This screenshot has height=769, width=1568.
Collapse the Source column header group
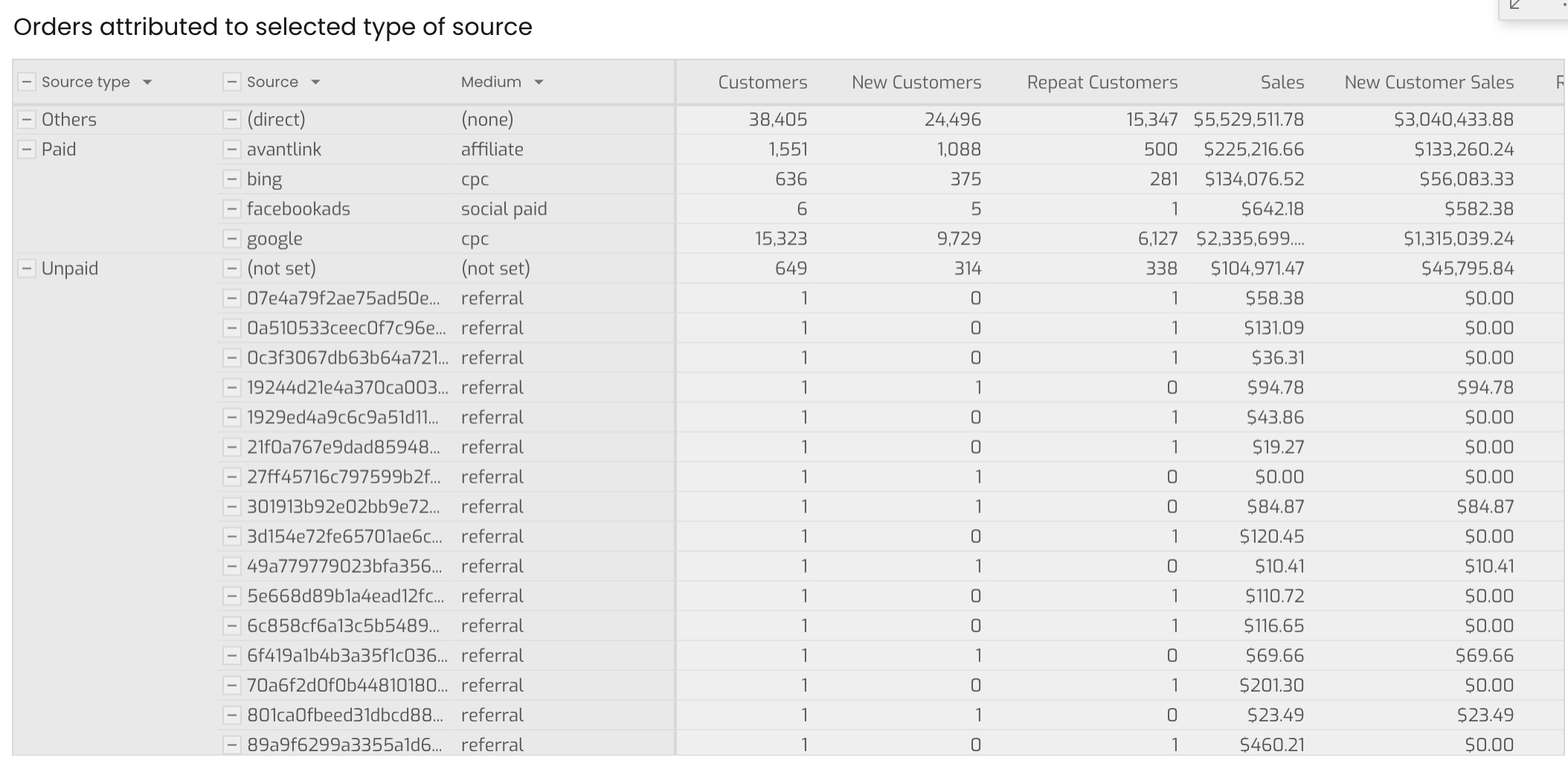[x=232, y=82]
